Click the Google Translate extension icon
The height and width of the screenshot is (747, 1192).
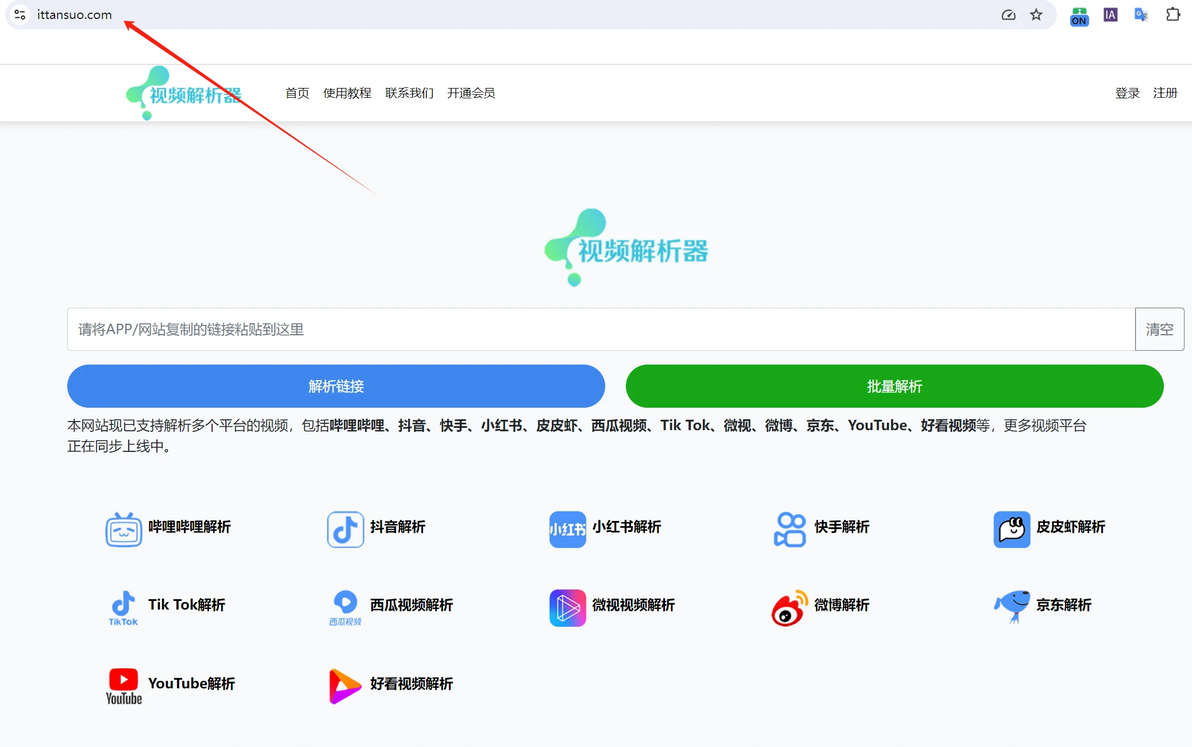(1141, 14)
